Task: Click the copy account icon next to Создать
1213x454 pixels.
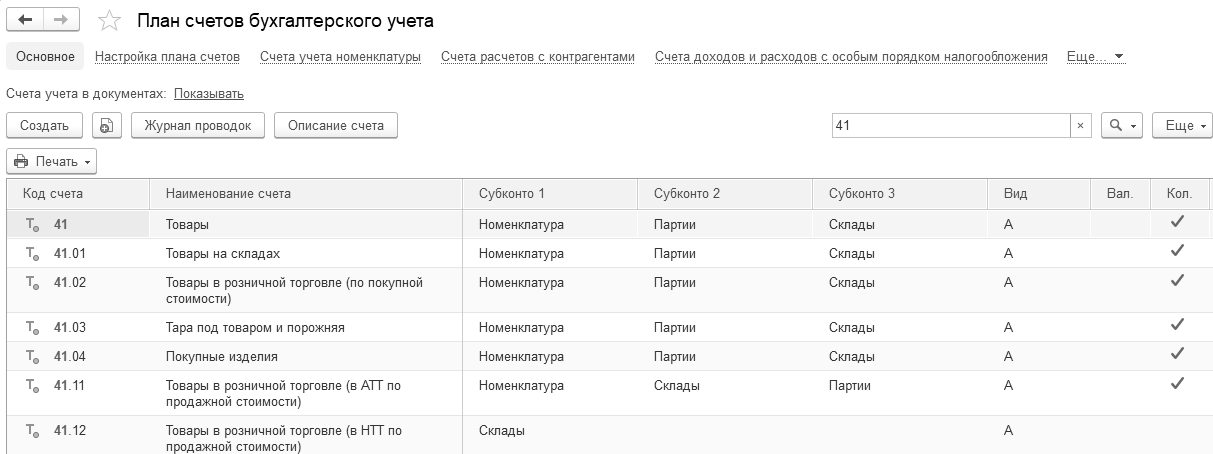Action: click(107, 125)
